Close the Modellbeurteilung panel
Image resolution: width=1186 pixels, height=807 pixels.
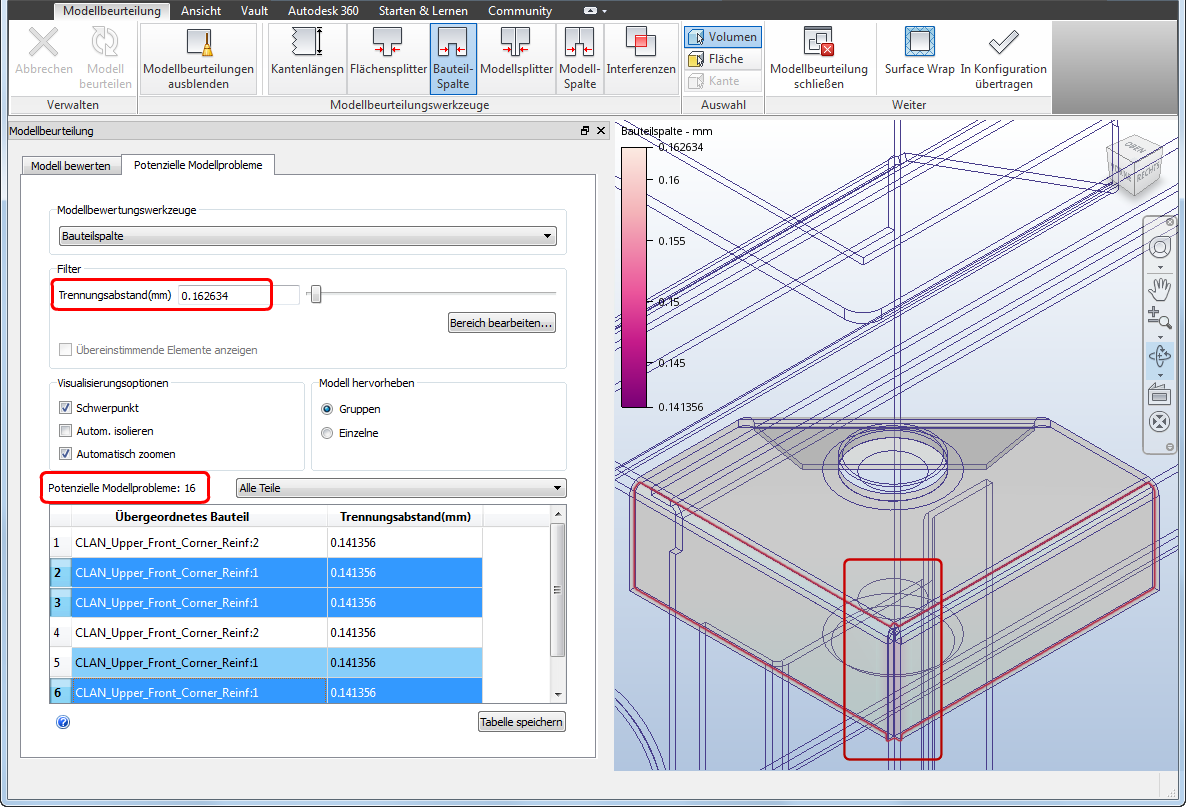tap(601, 131)
